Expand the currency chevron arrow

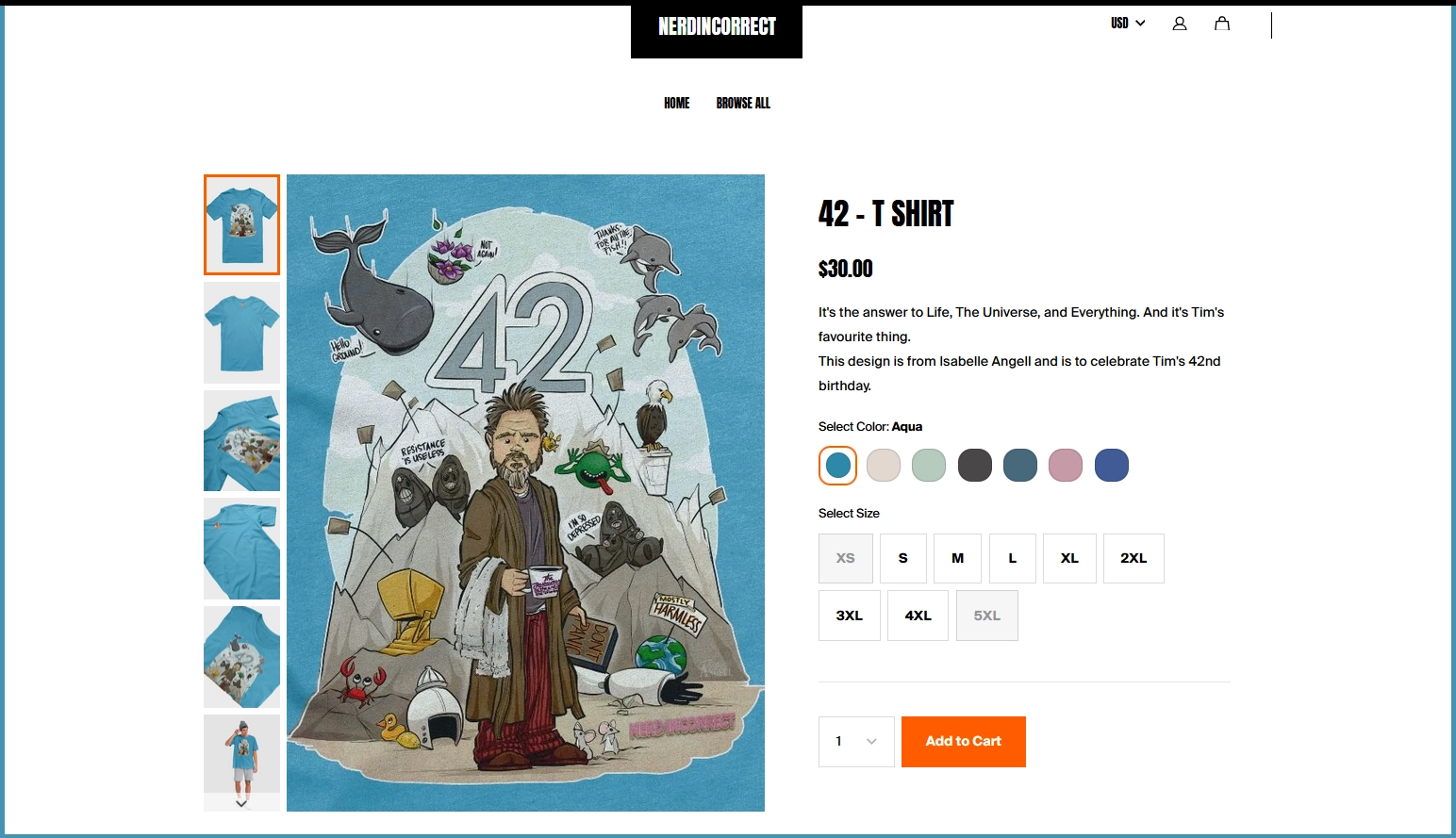pyautogui.click(x=1139, y=23)
